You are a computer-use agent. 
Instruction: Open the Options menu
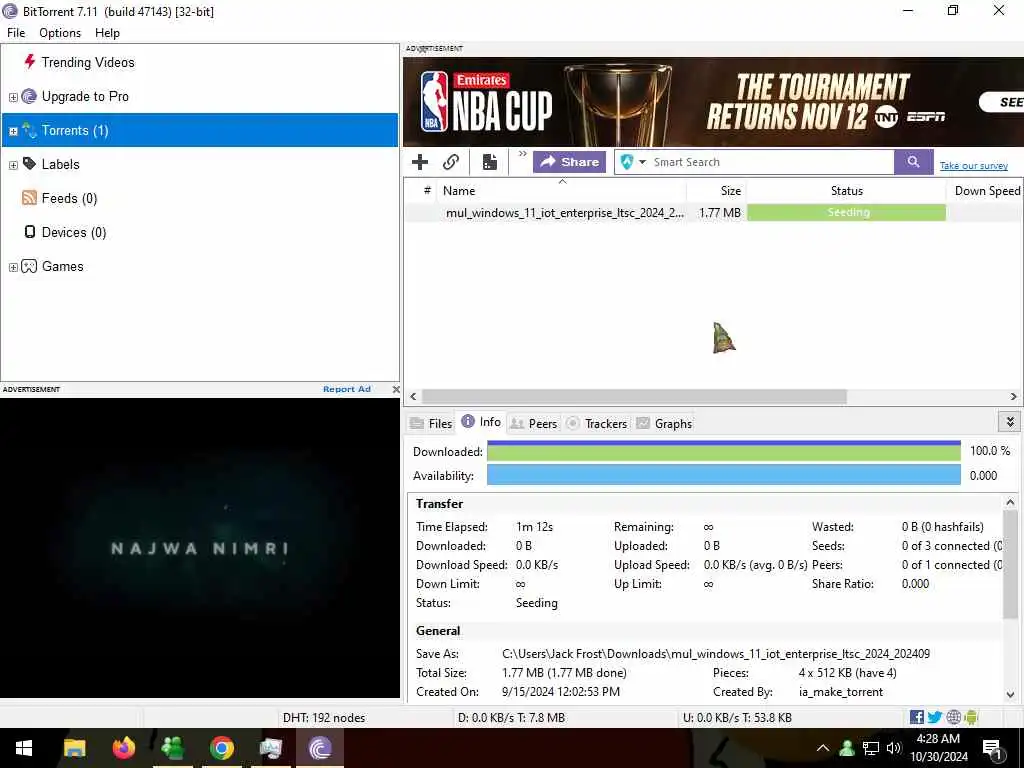(60, 33)
